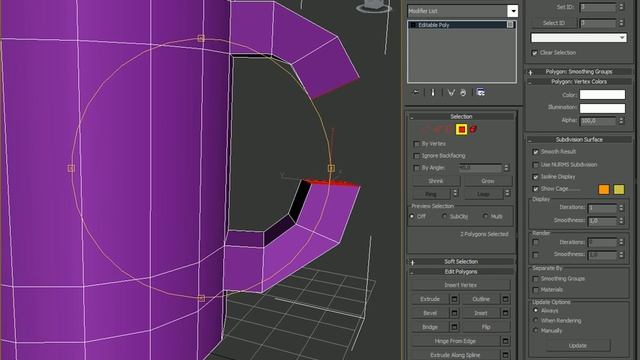Open Extrude settings box icon
Screen dimensions: 640x360
(x=454, y=299)
